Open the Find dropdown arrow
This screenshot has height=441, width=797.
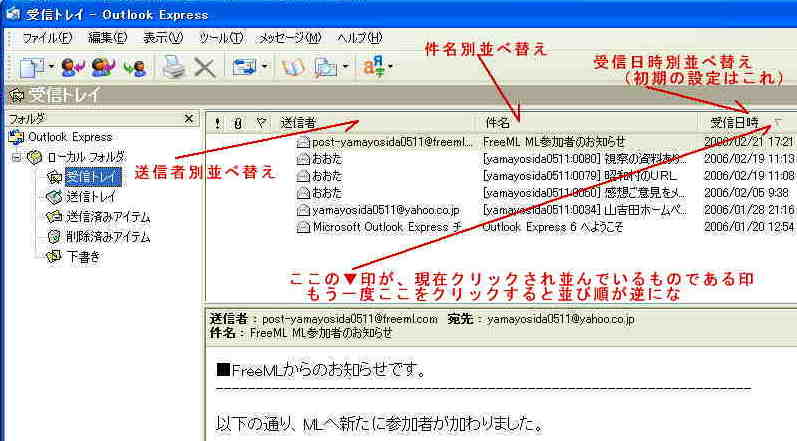[346, 67]
